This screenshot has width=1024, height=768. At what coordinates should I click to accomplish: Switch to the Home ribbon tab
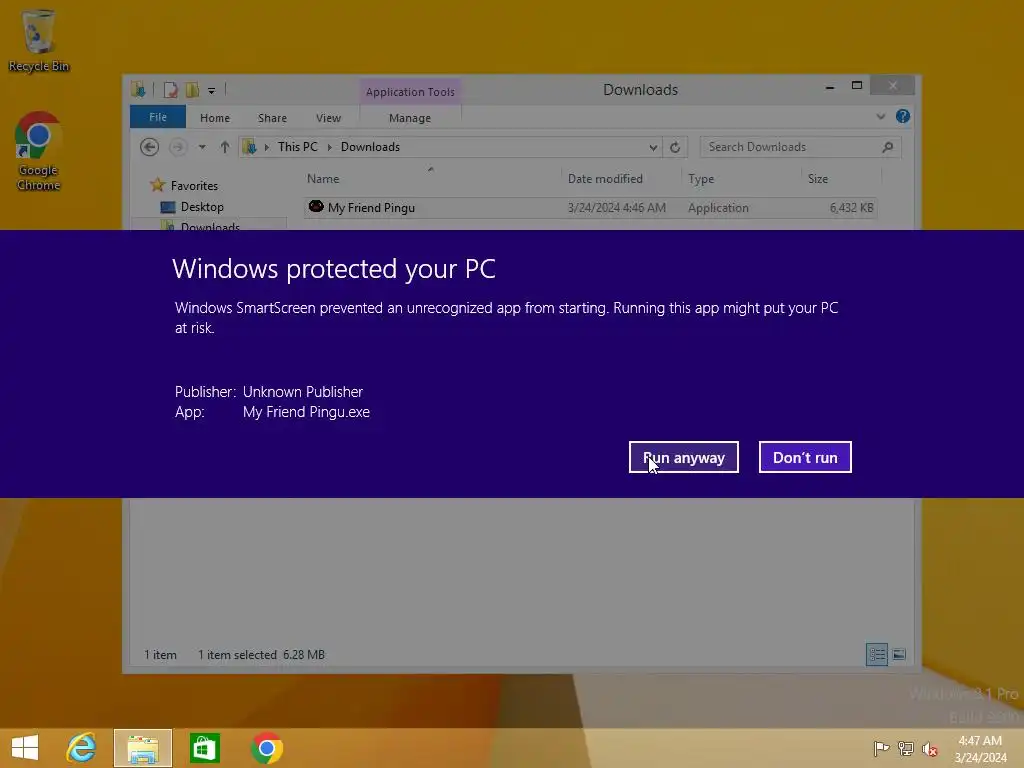click(x=215, y=118)
